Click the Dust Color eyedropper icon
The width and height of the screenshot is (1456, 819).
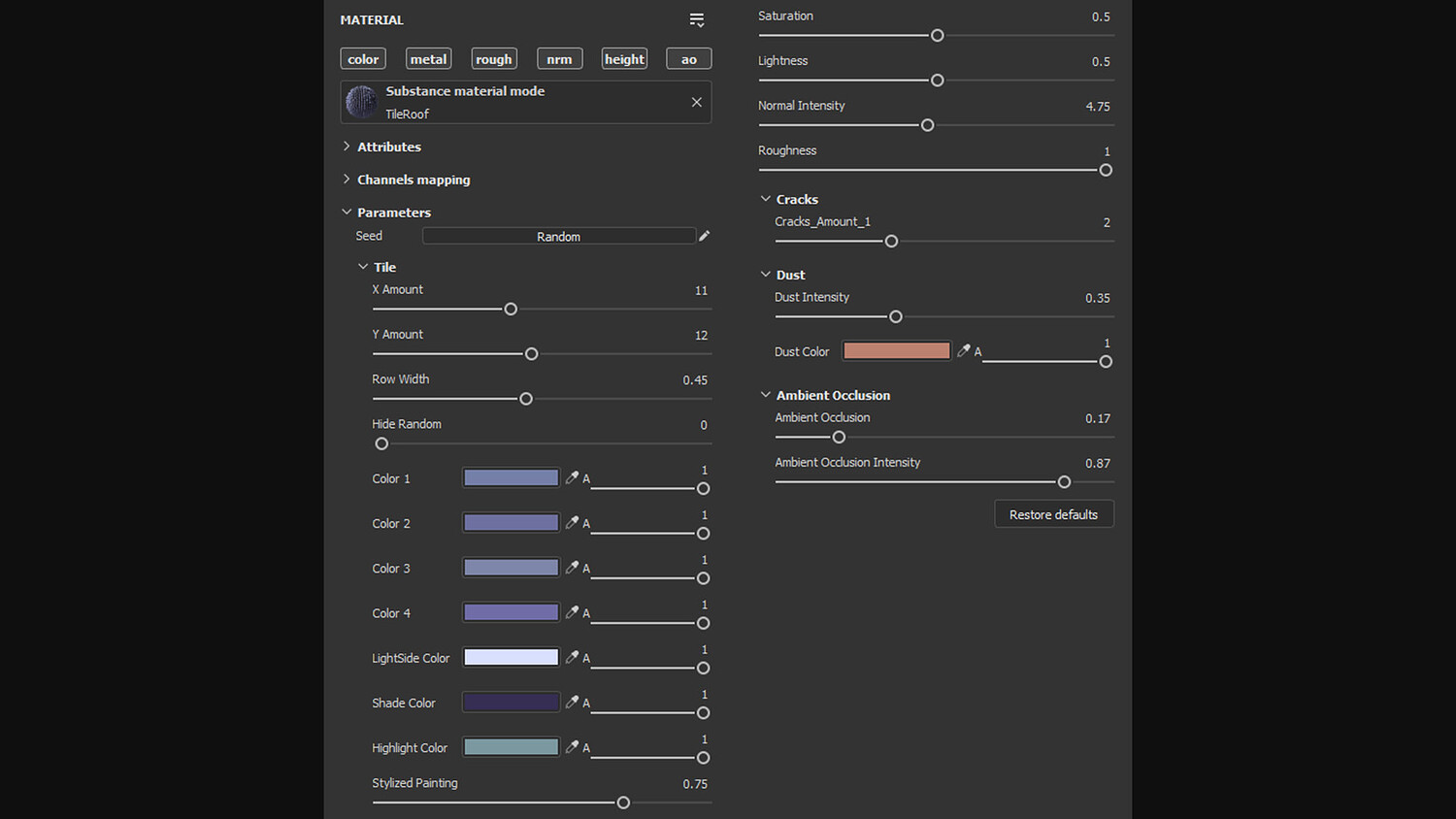pos(963,350)
